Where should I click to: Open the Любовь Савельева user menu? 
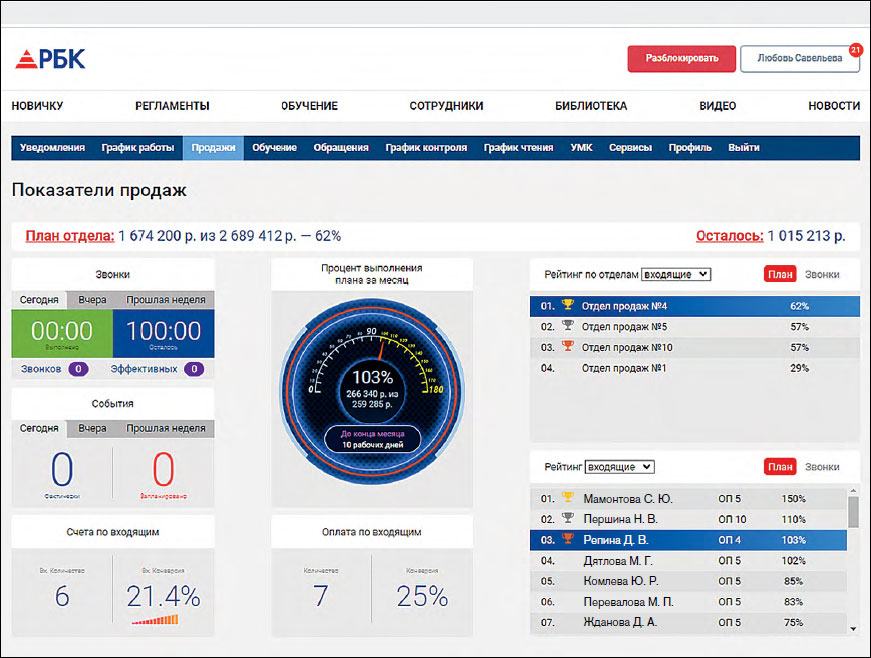point(799,59)
